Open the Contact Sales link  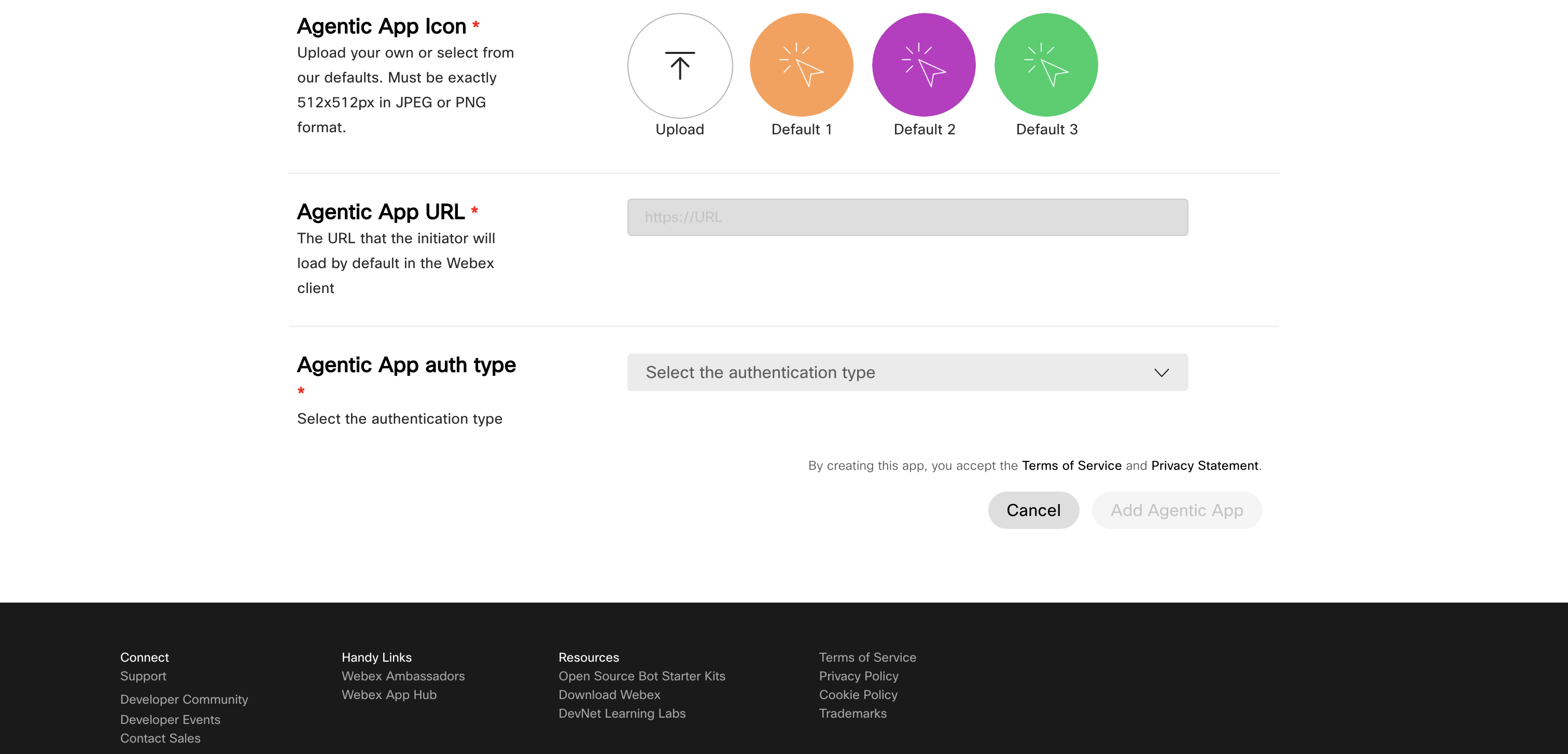[160, 737]
